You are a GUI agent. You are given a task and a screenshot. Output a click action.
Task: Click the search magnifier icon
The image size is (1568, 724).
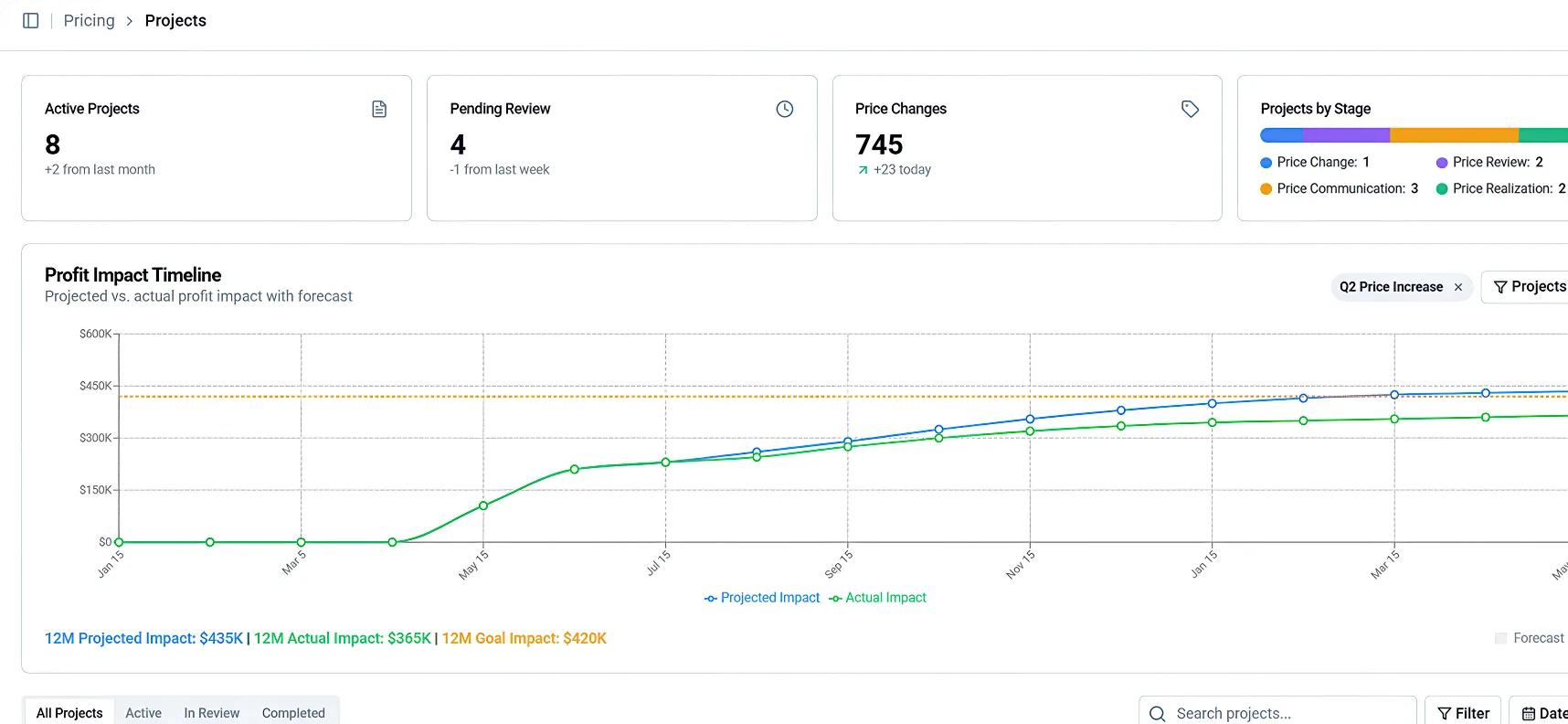[x=1157, y=714]
